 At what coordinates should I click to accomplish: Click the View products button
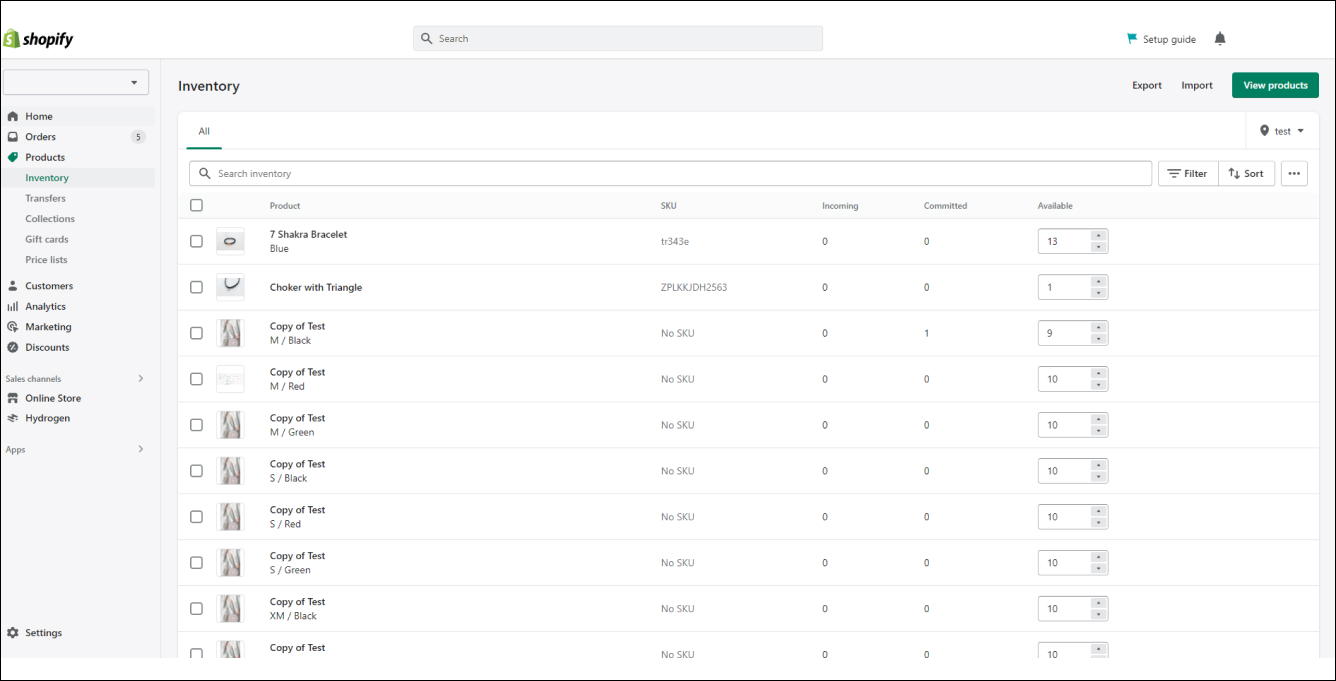click(x=1275, y=85)
